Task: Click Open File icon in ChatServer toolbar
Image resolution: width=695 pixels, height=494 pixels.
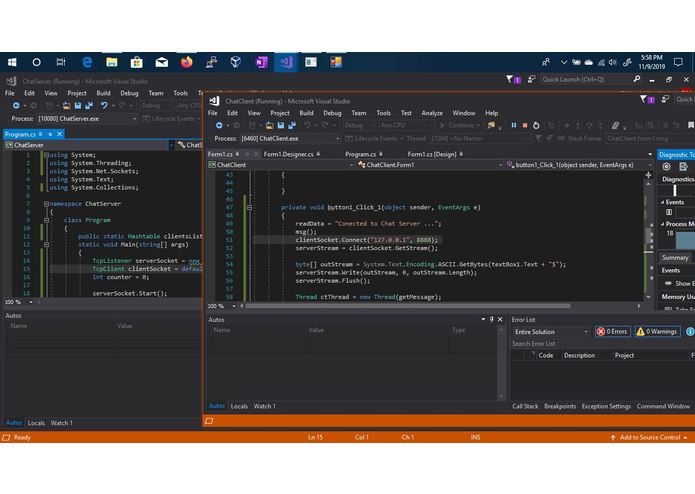Action: (x=66, y=105)
